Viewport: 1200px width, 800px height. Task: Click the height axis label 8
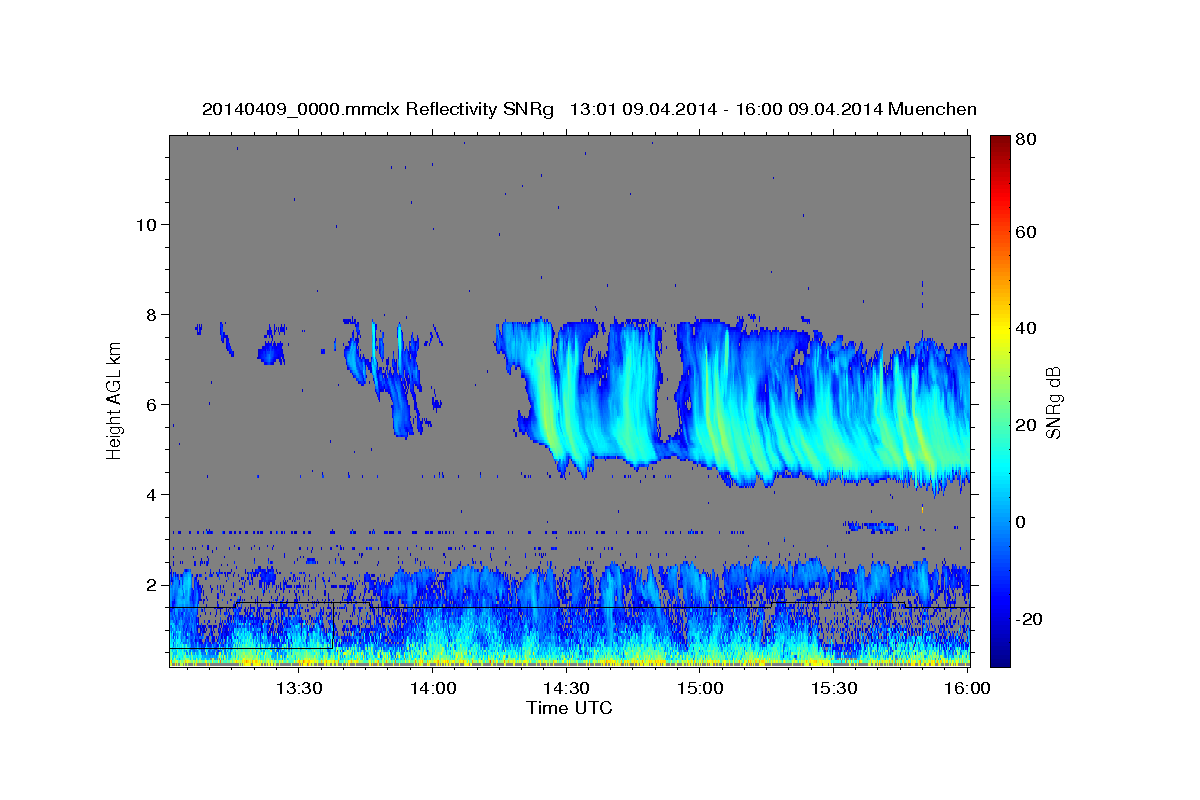[x=152, y=314]
